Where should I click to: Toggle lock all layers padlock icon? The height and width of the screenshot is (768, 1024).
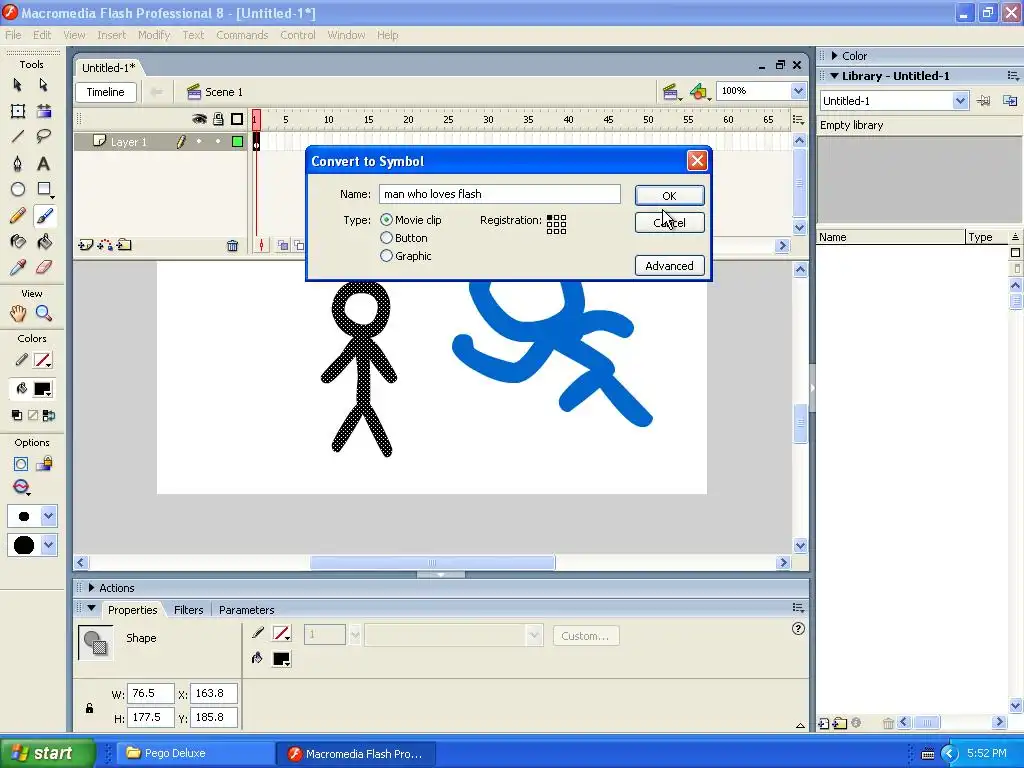pyautogui.click(x=218, y=119)
